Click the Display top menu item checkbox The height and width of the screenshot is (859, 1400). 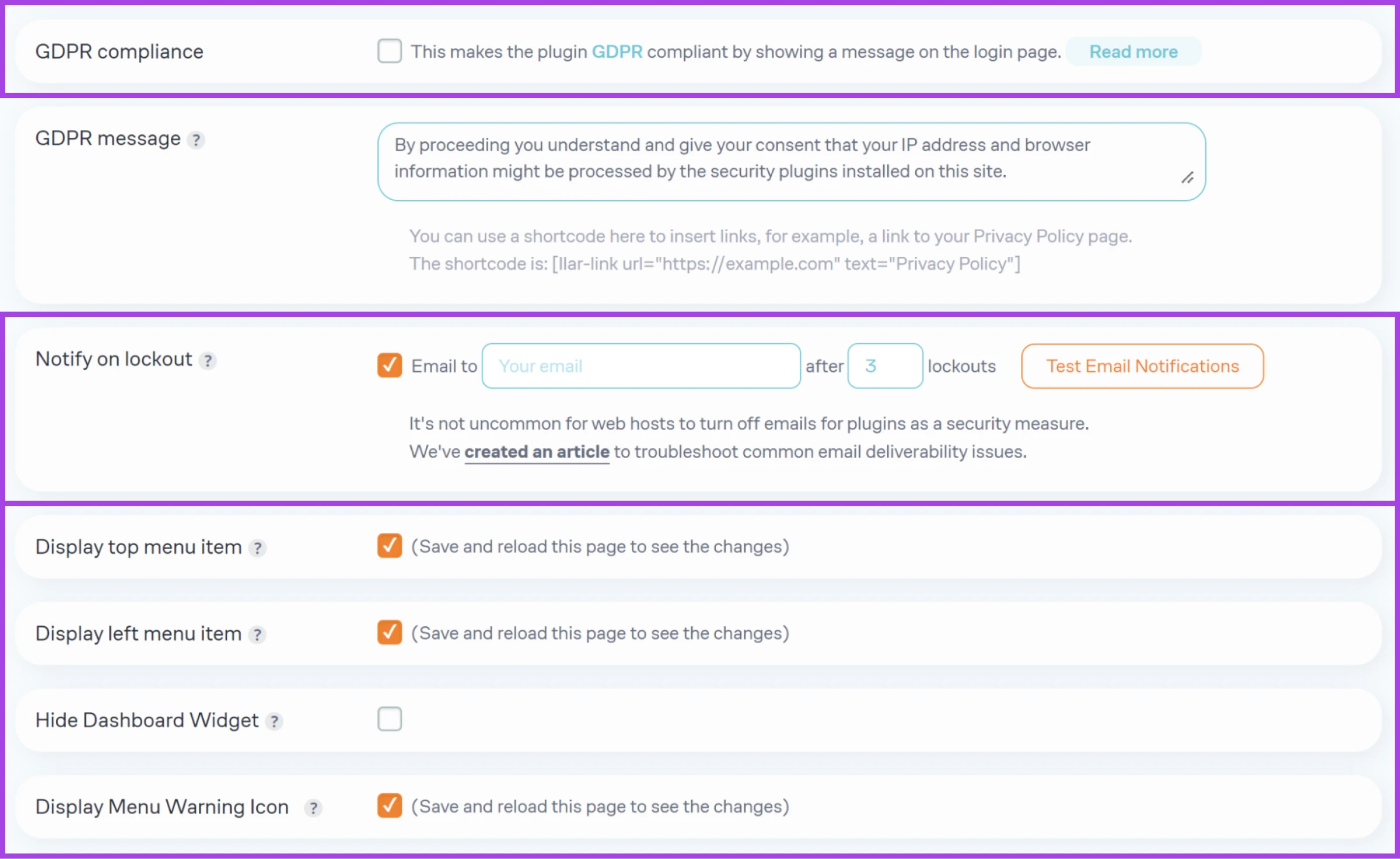tap(389, 546)
